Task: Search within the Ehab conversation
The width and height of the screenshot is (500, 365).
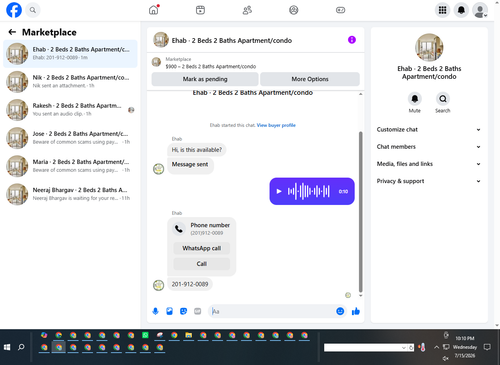Action: [443, 99]
